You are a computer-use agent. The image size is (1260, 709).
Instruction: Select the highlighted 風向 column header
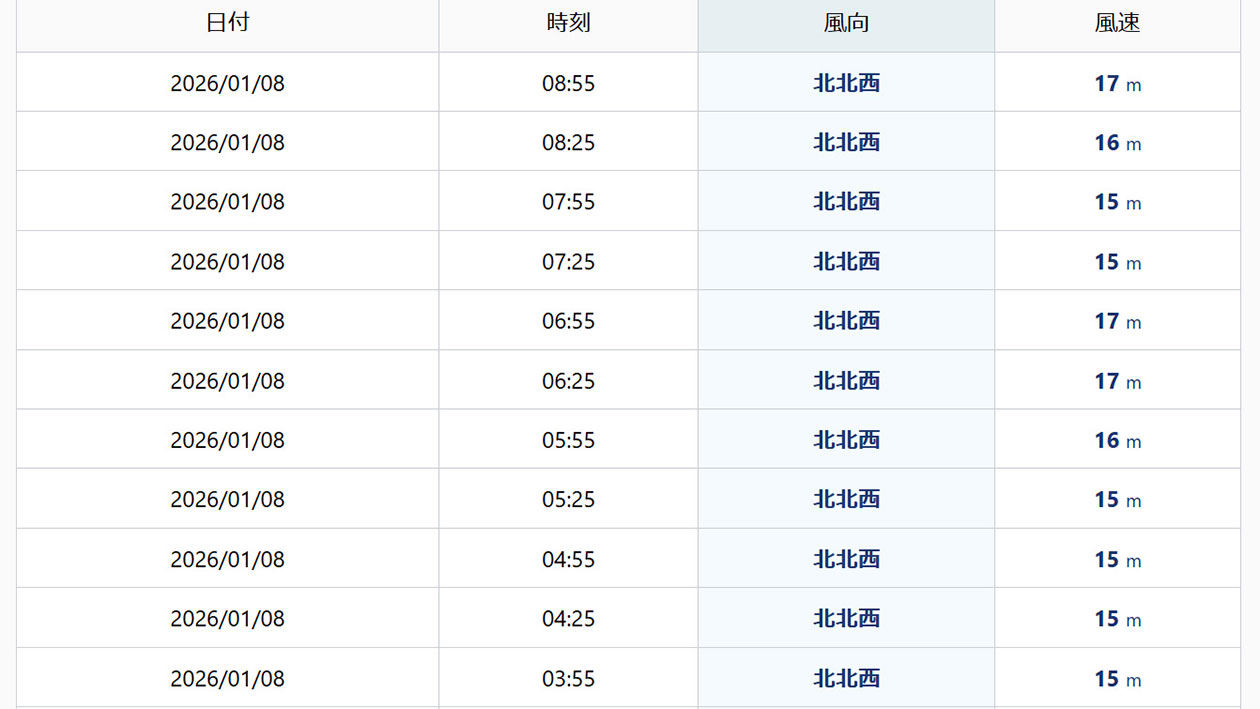click(x=846, y=24)
